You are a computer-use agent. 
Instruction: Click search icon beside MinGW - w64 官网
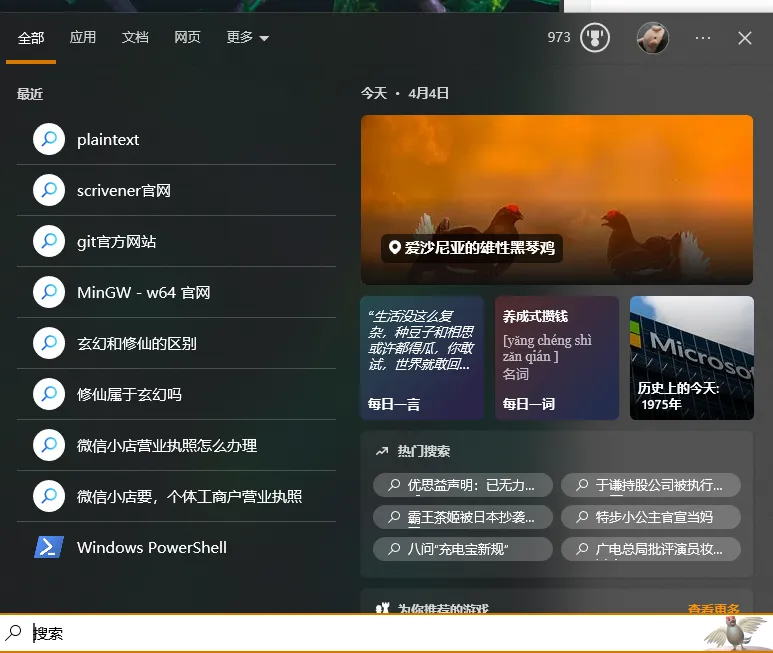tap(49, 292)
